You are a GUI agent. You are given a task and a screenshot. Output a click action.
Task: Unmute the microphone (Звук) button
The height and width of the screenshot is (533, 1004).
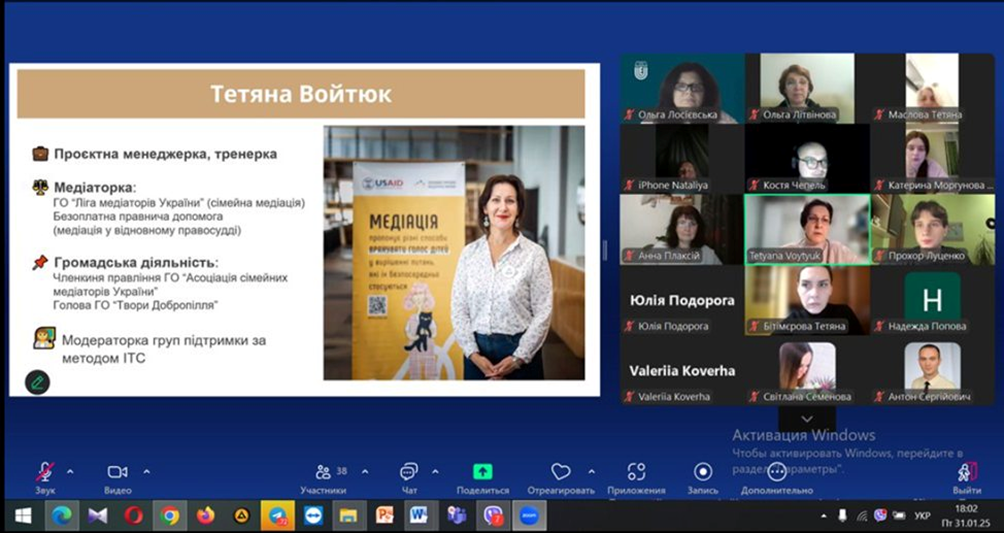click(45, 472)
